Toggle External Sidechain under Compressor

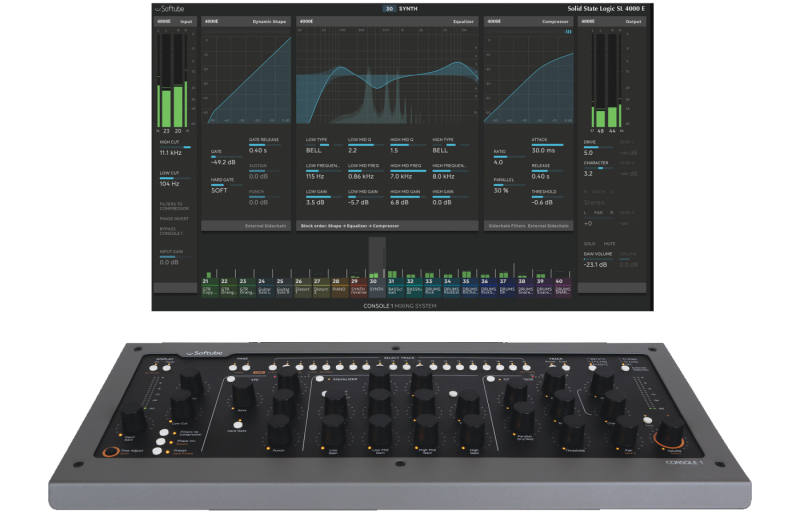tap(548, 226)
